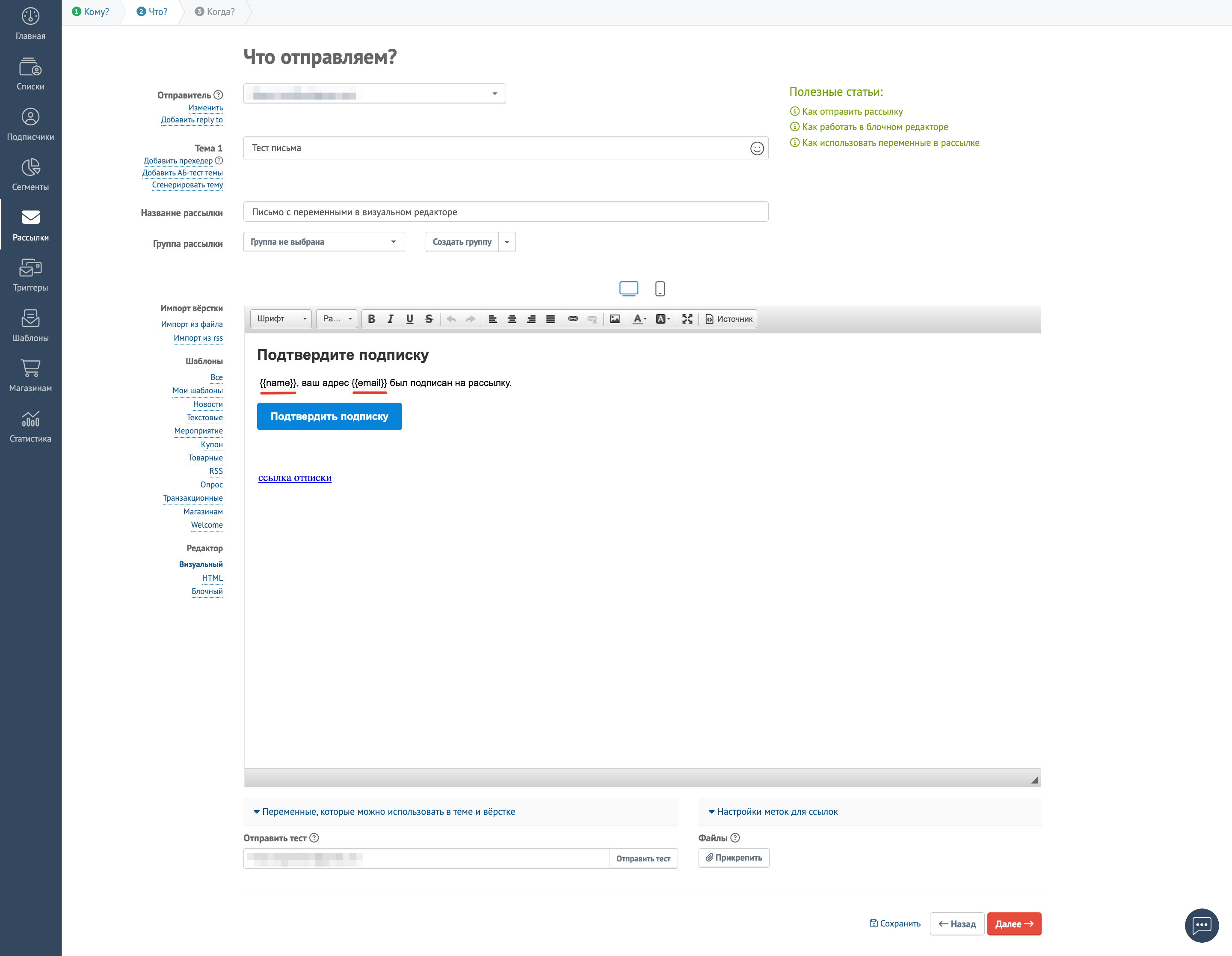
Task: Open the text color dropdown
Action: click(x=639, y=319)
